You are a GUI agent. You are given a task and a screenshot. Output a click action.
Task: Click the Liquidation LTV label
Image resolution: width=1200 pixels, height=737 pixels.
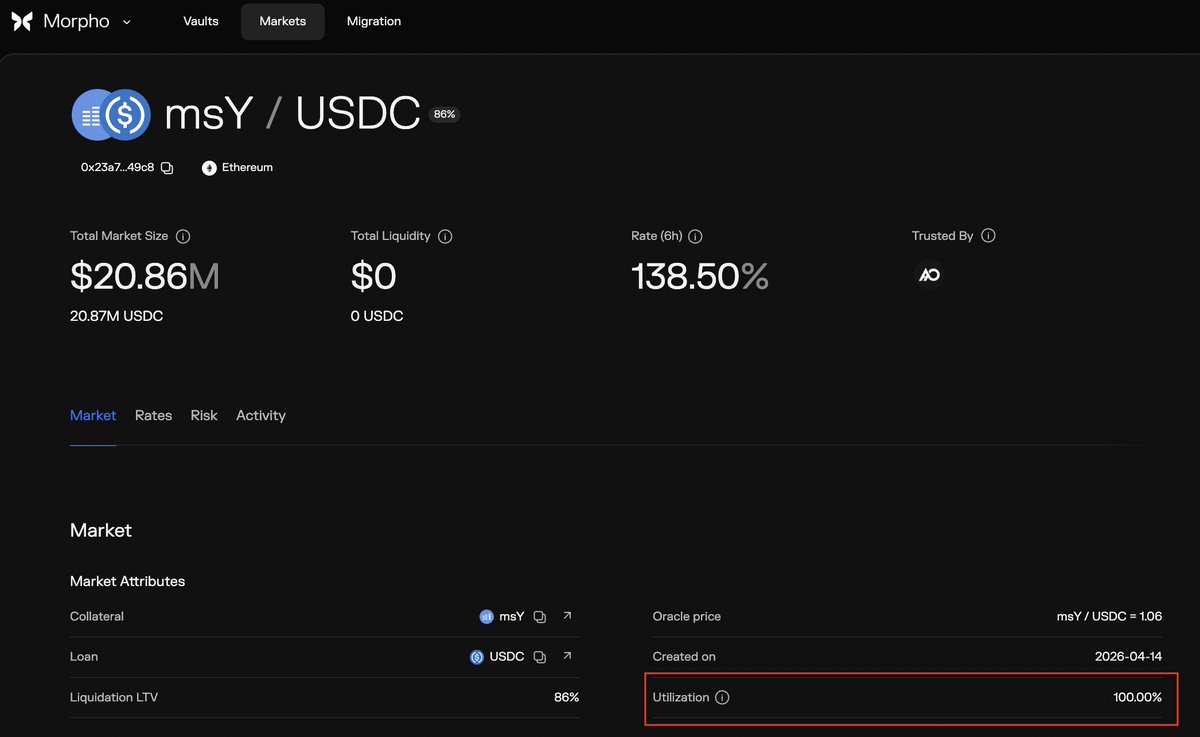click(114, 697)
